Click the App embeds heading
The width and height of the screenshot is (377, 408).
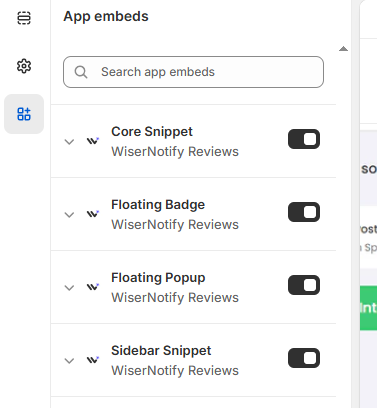[106, 17]
